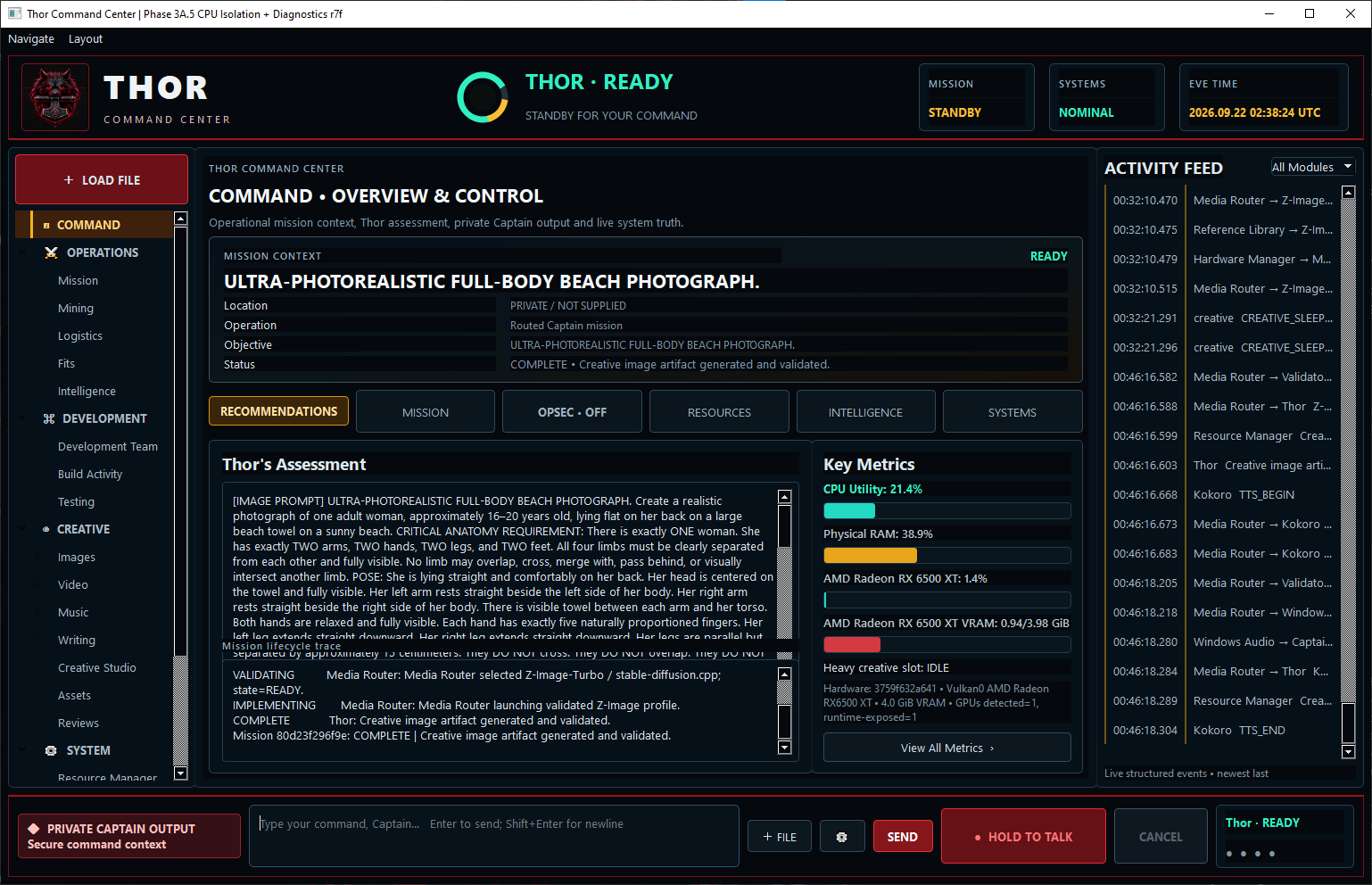
Task: Select Build Activity in sidebar
Action: pyautogui.click(x=90, y=474)
